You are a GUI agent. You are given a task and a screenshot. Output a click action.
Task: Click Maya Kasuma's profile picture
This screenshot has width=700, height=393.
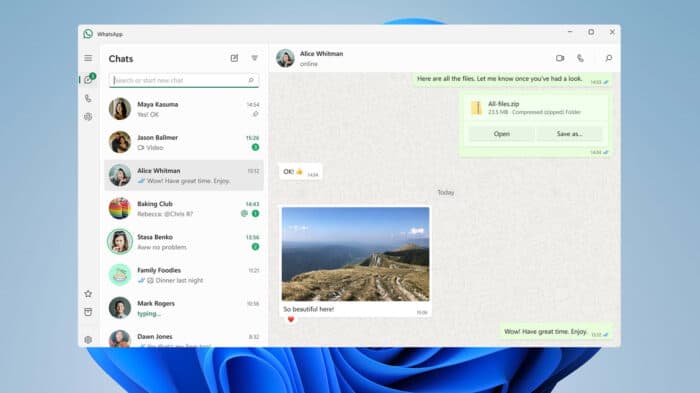click(120, 109)
